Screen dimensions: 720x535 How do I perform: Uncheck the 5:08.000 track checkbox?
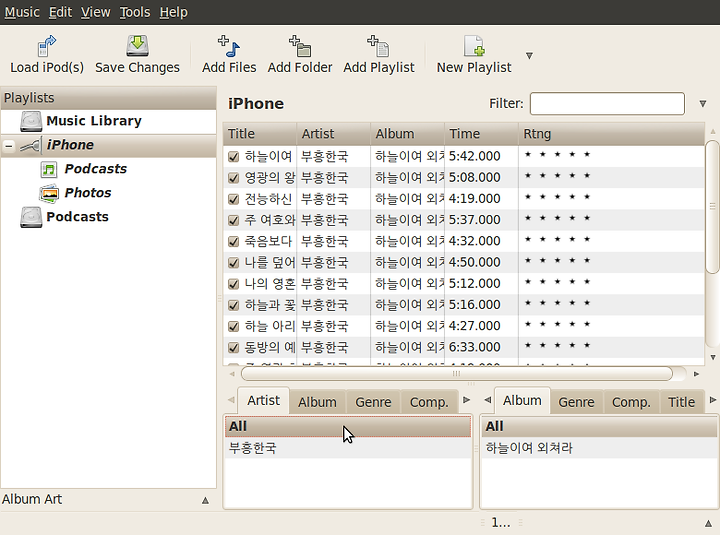click(x=234, y=178)
